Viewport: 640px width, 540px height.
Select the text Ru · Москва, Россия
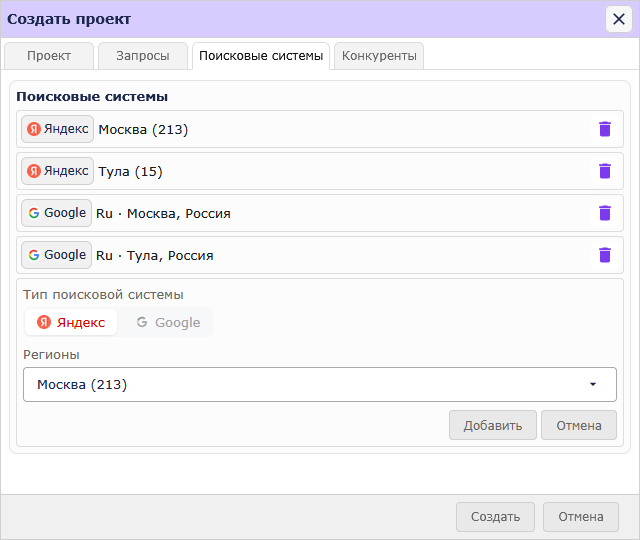[x=163, y=213]
